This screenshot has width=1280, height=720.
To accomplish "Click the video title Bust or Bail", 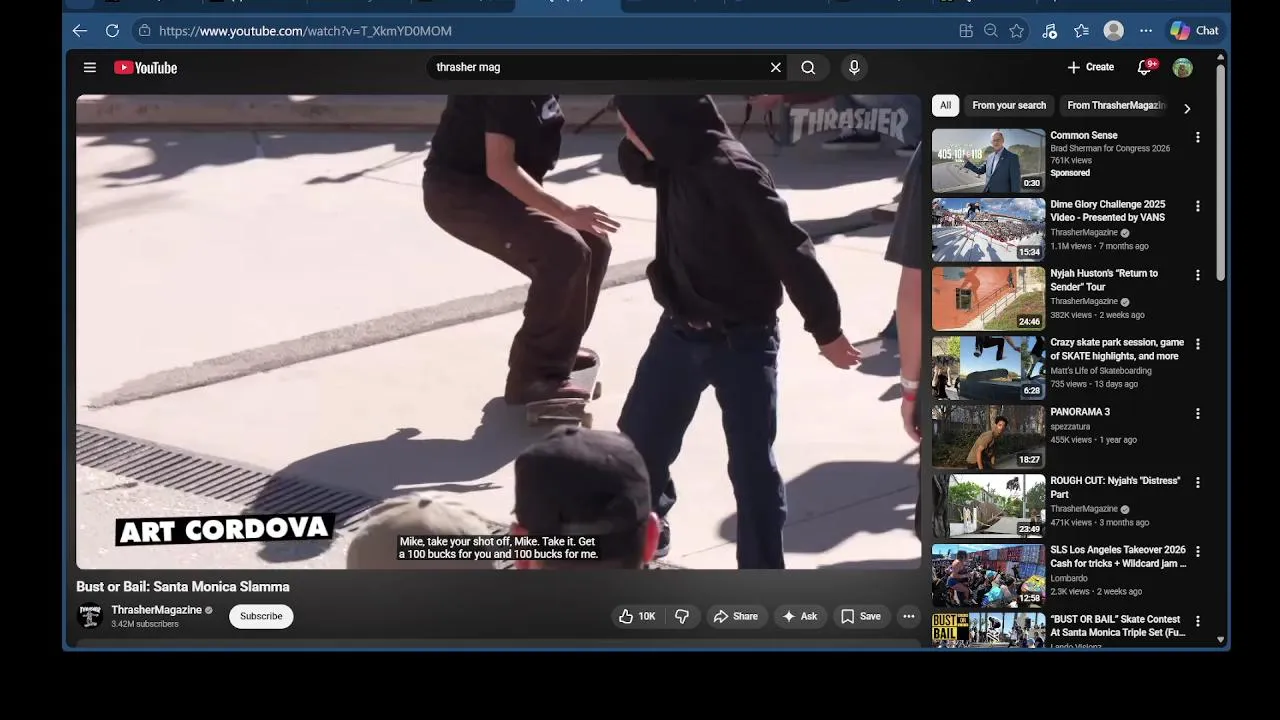I will click(183, 587).
